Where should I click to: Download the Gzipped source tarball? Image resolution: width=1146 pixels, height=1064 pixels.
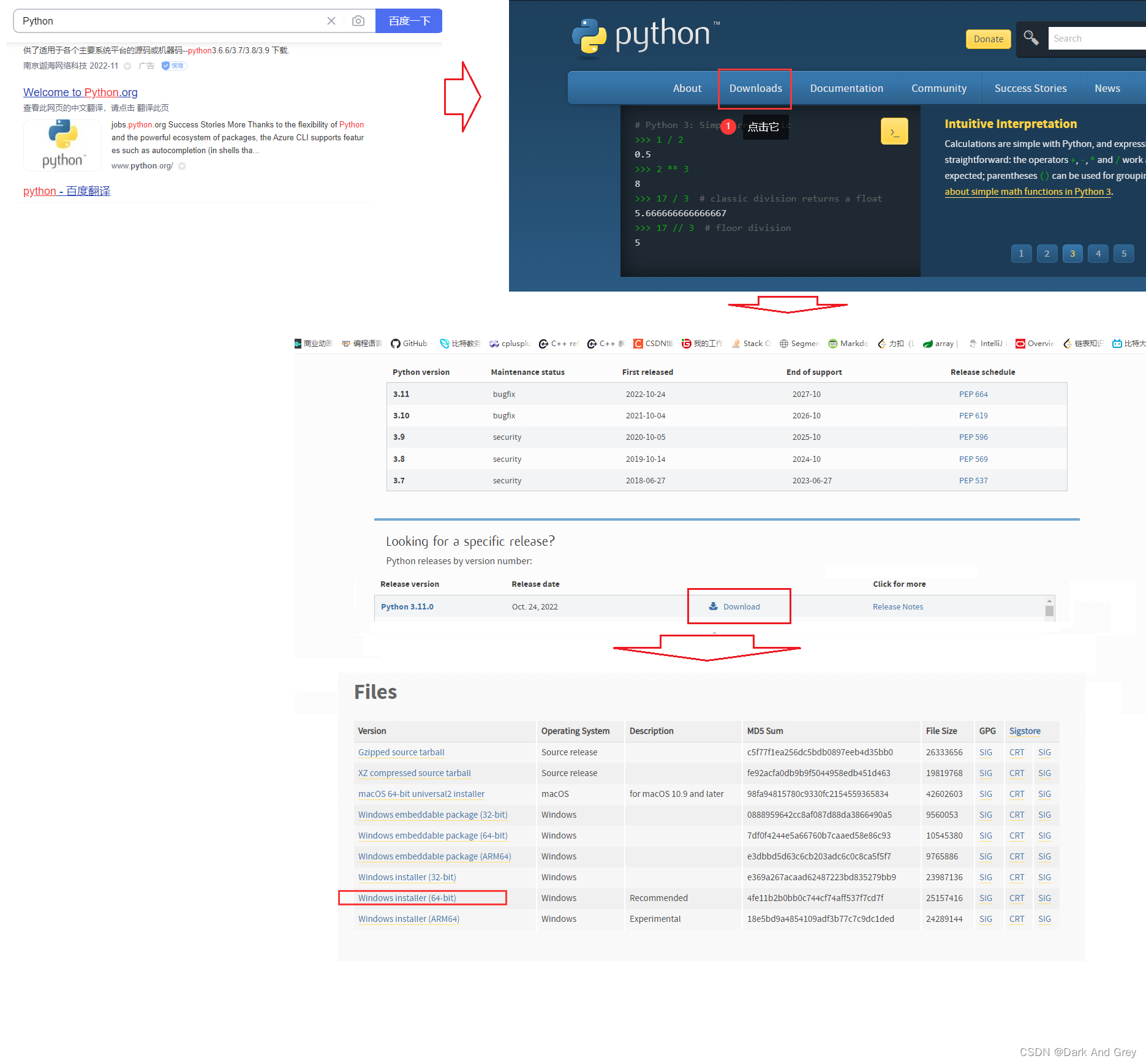(401, 752)
